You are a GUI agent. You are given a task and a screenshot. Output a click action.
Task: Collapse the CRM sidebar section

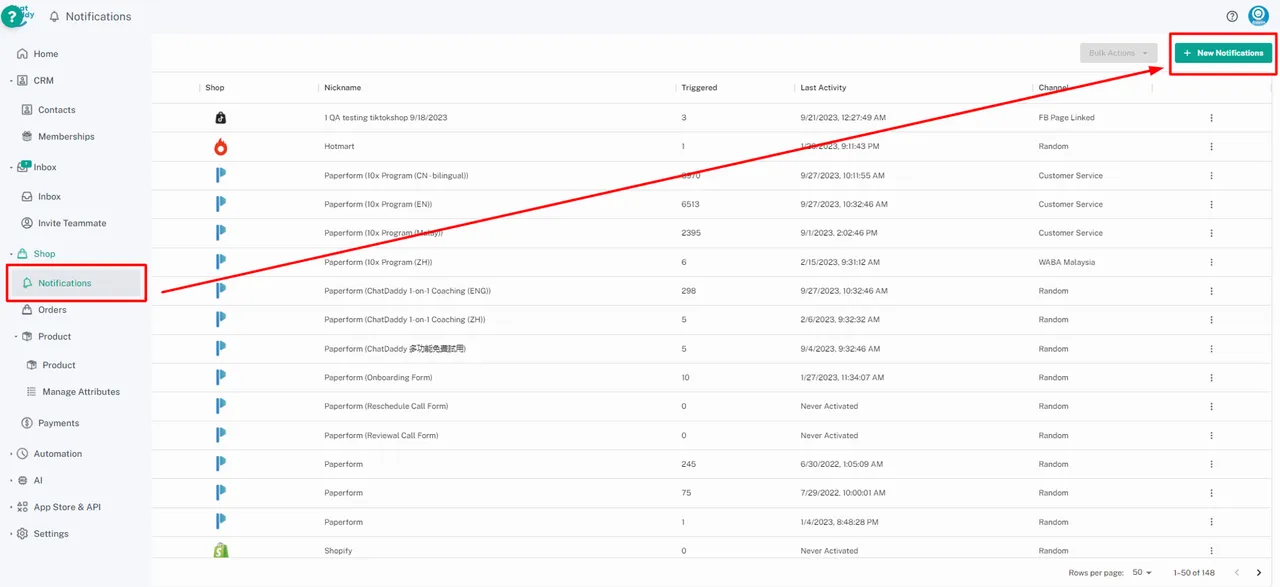[x=43, y=81]
